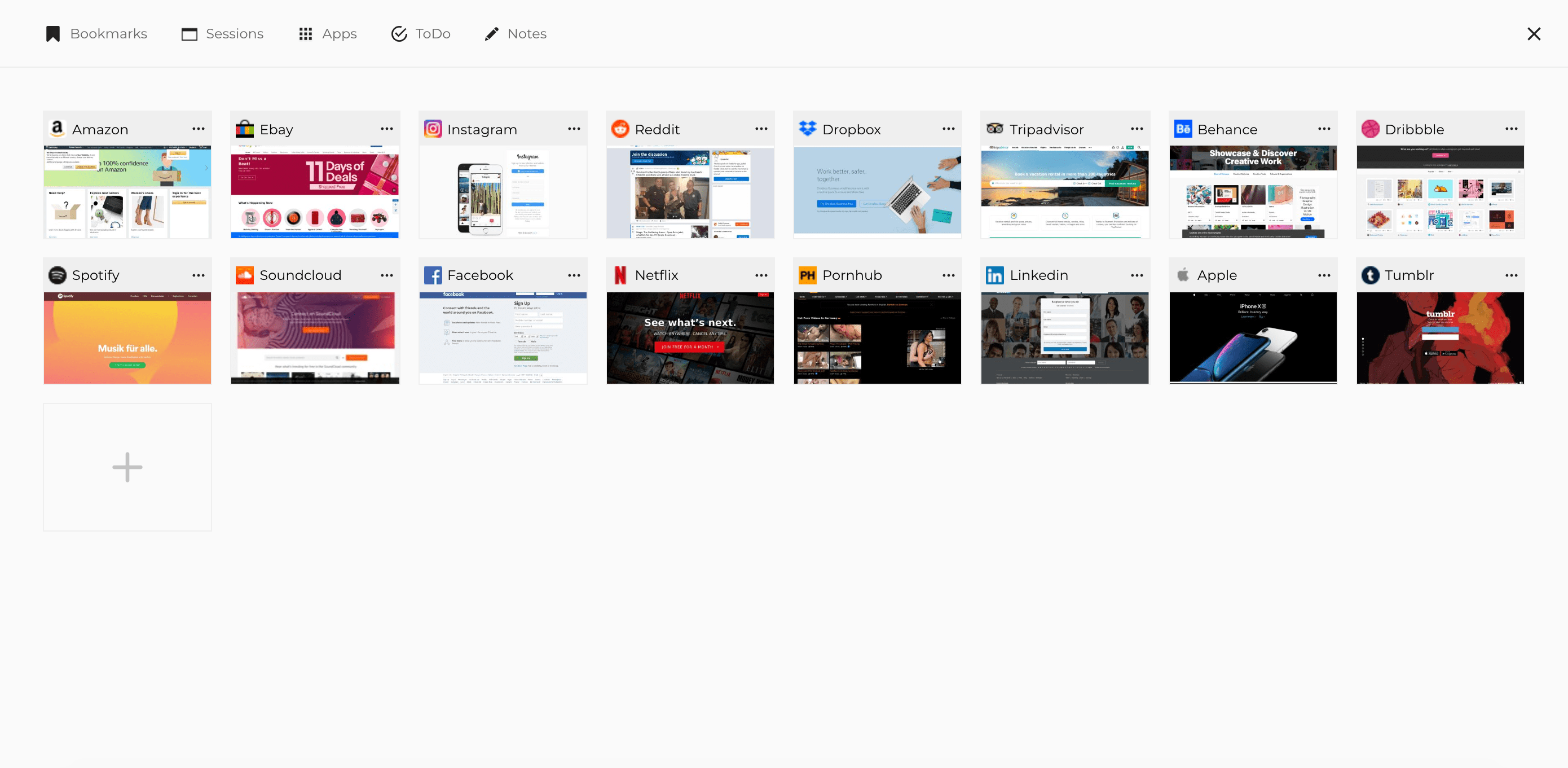Click the Spotify logo icon
1568x768 pixels.
[x=57, y=275]
